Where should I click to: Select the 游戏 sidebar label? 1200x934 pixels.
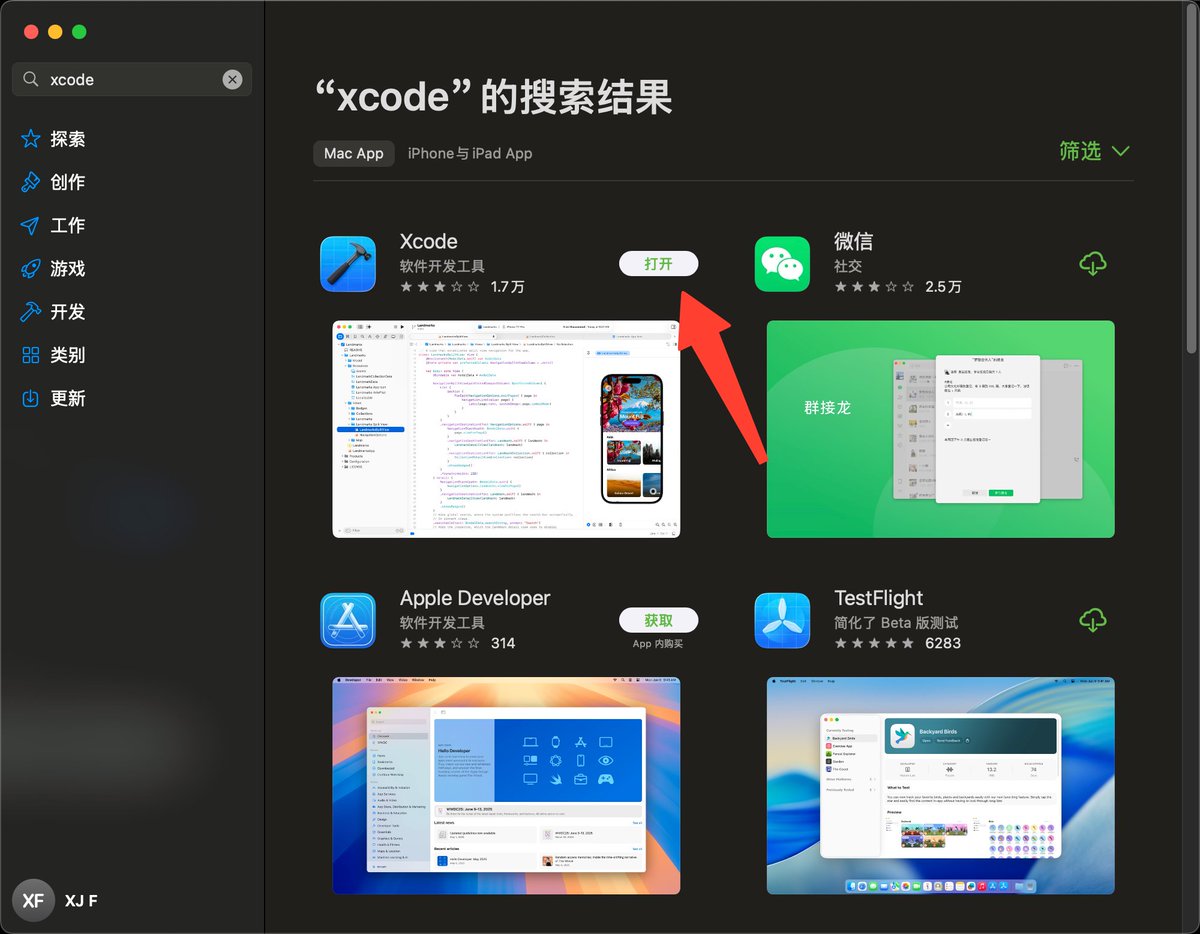point(68,268)
